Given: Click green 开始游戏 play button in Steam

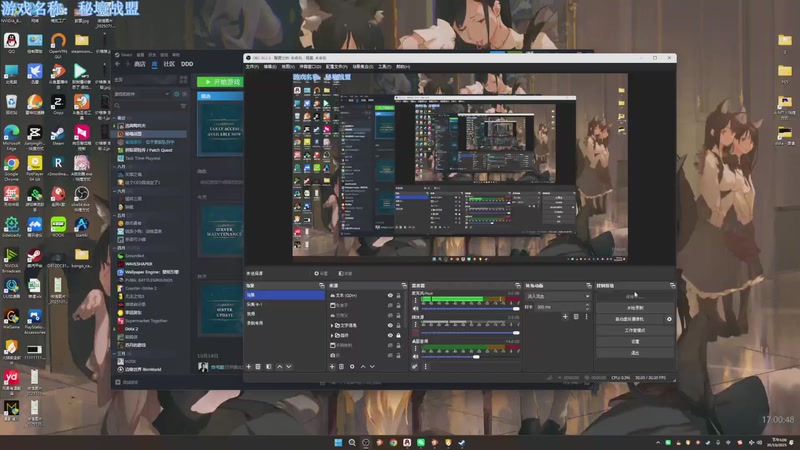Looking at the screenshot, I should pos(220,82).
